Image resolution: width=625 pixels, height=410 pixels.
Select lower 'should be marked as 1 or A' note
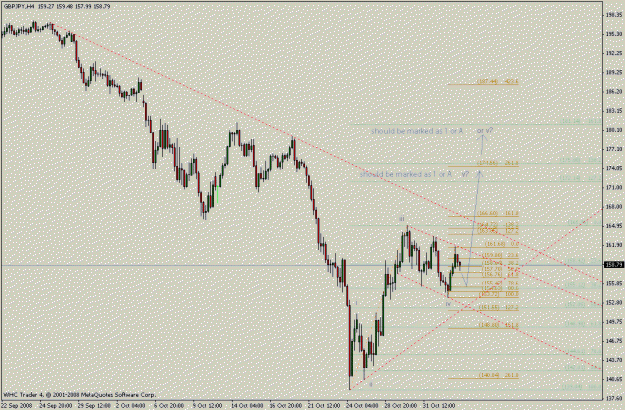[406, 174]
